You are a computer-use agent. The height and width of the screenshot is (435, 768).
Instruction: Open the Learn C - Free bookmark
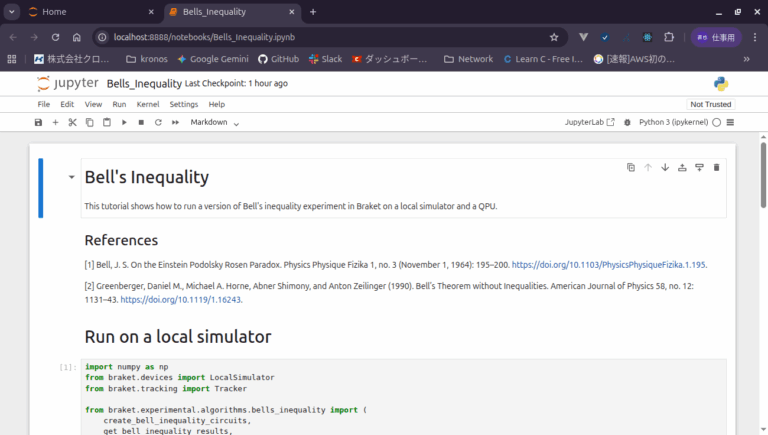543,59
